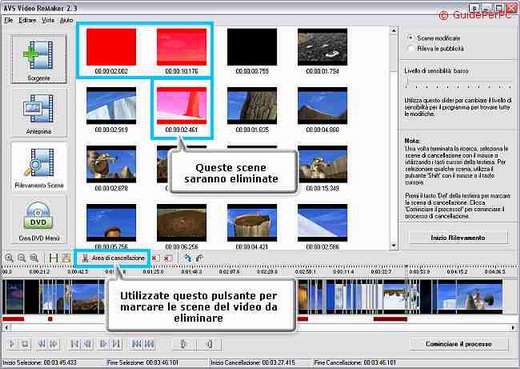The width and height of the screenshot is (520, 369).
Task: Open the Rilevamento Scene panel
Action: click(x=39, y=166)
